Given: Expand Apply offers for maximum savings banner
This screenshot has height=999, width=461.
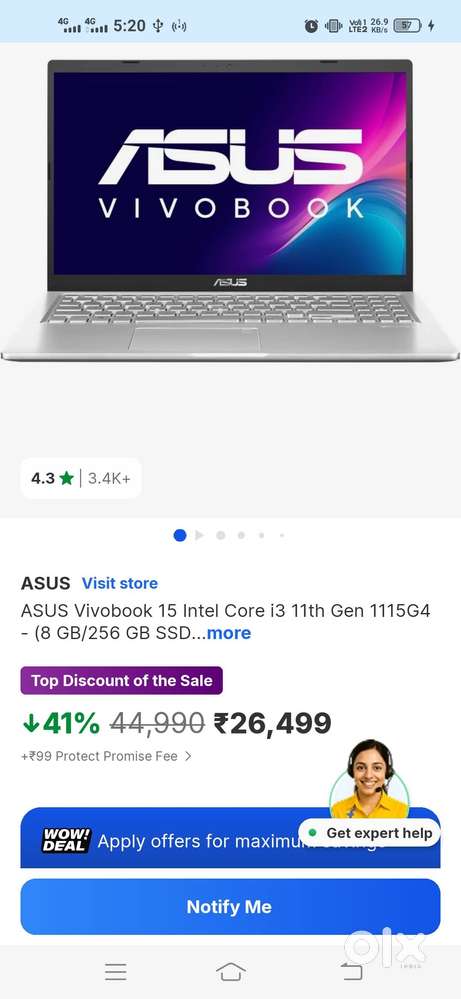Looking at the screenshot, I should [230, 838].
